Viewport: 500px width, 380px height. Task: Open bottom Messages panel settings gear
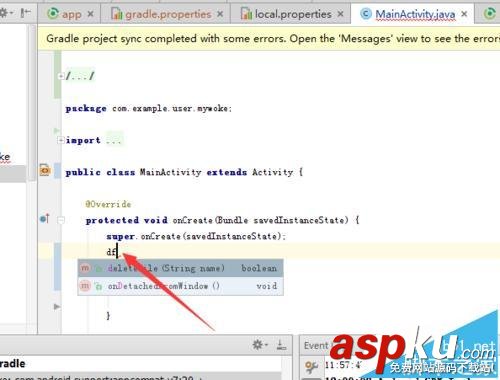point(260,344)
